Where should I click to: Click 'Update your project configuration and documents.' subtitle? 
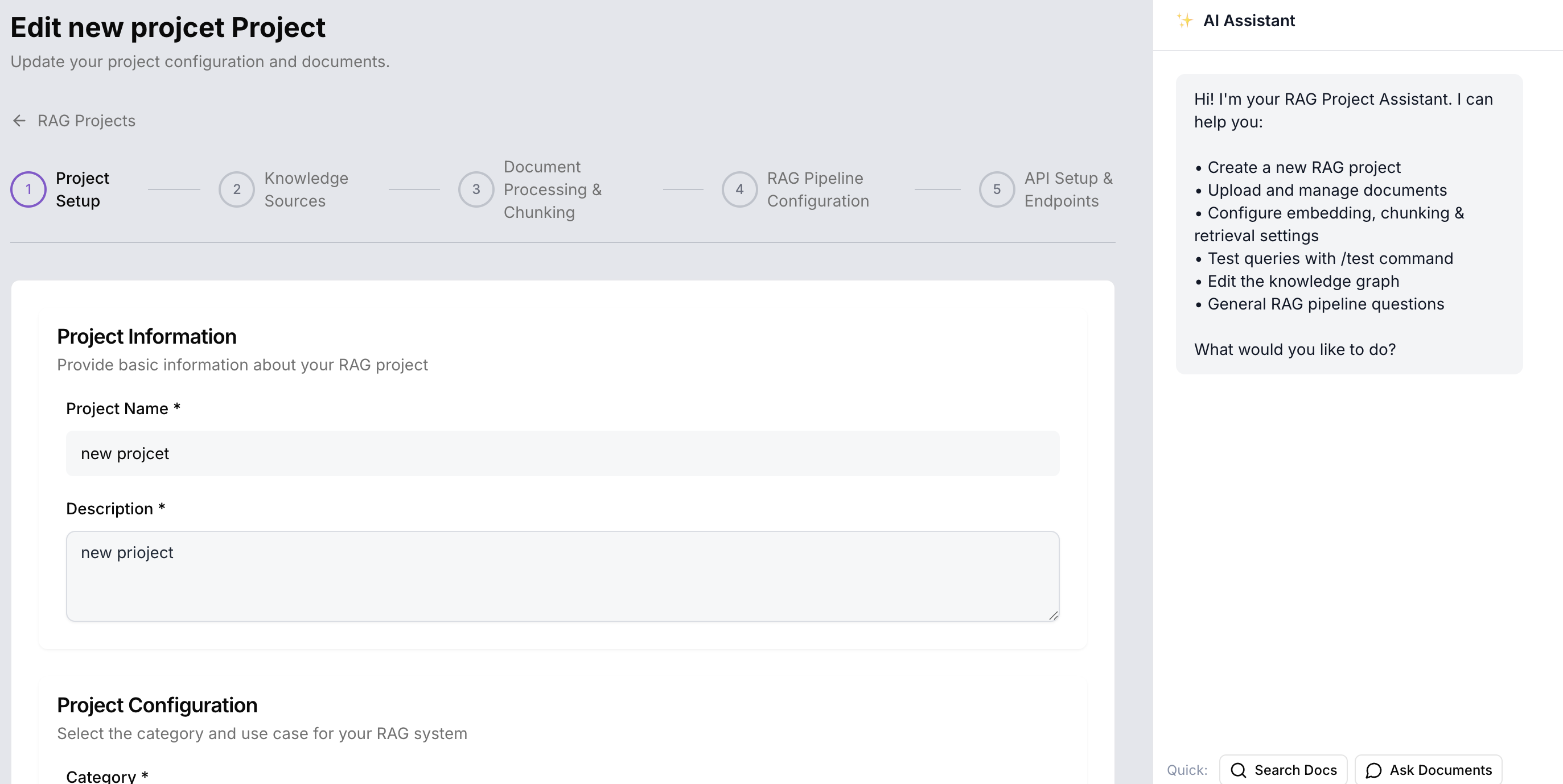point(200,62)
